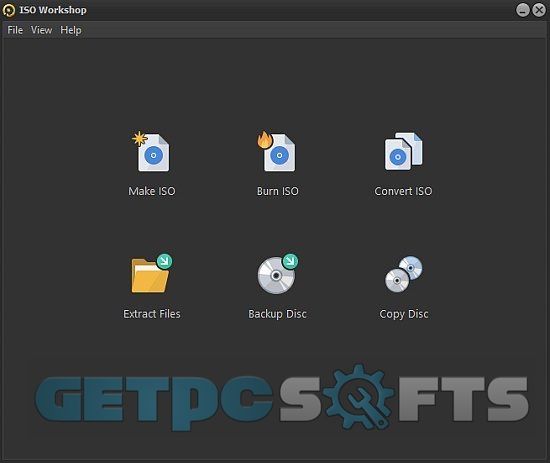The image size is (550, 463).
Task: Select the Convert ISO documents icon
Action: point(403,152)
